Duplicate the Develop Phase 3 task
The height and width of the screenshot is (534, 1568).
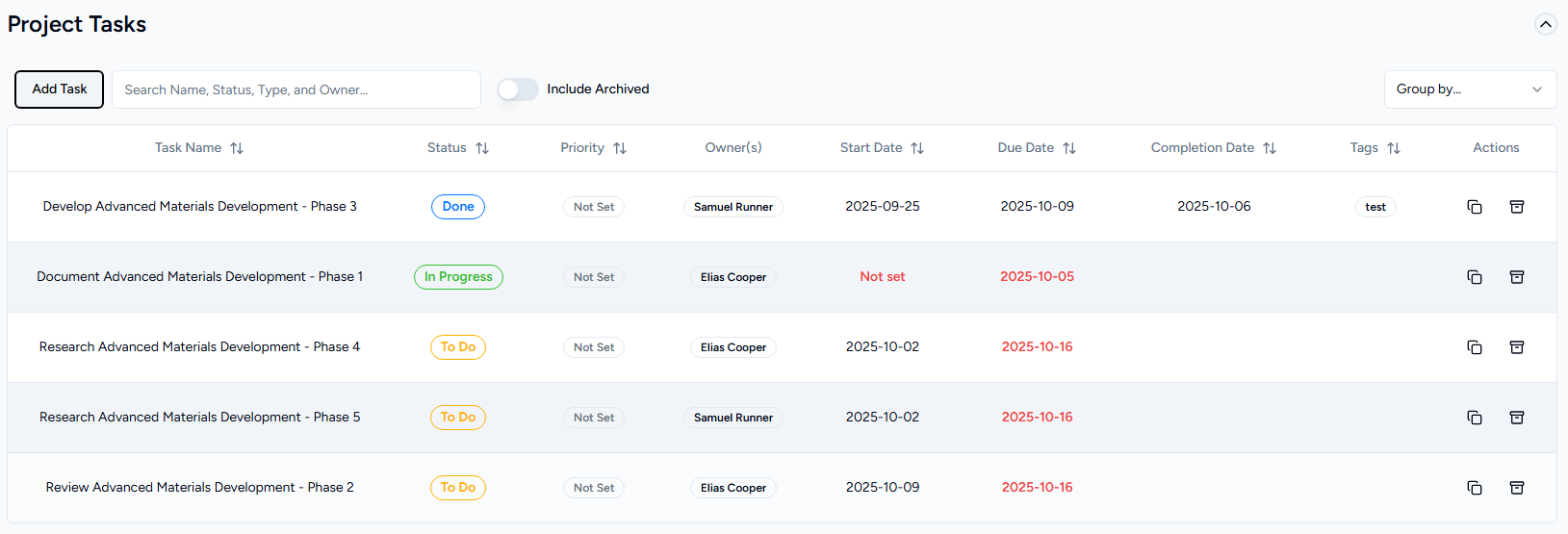click(x=1474, y=207)
